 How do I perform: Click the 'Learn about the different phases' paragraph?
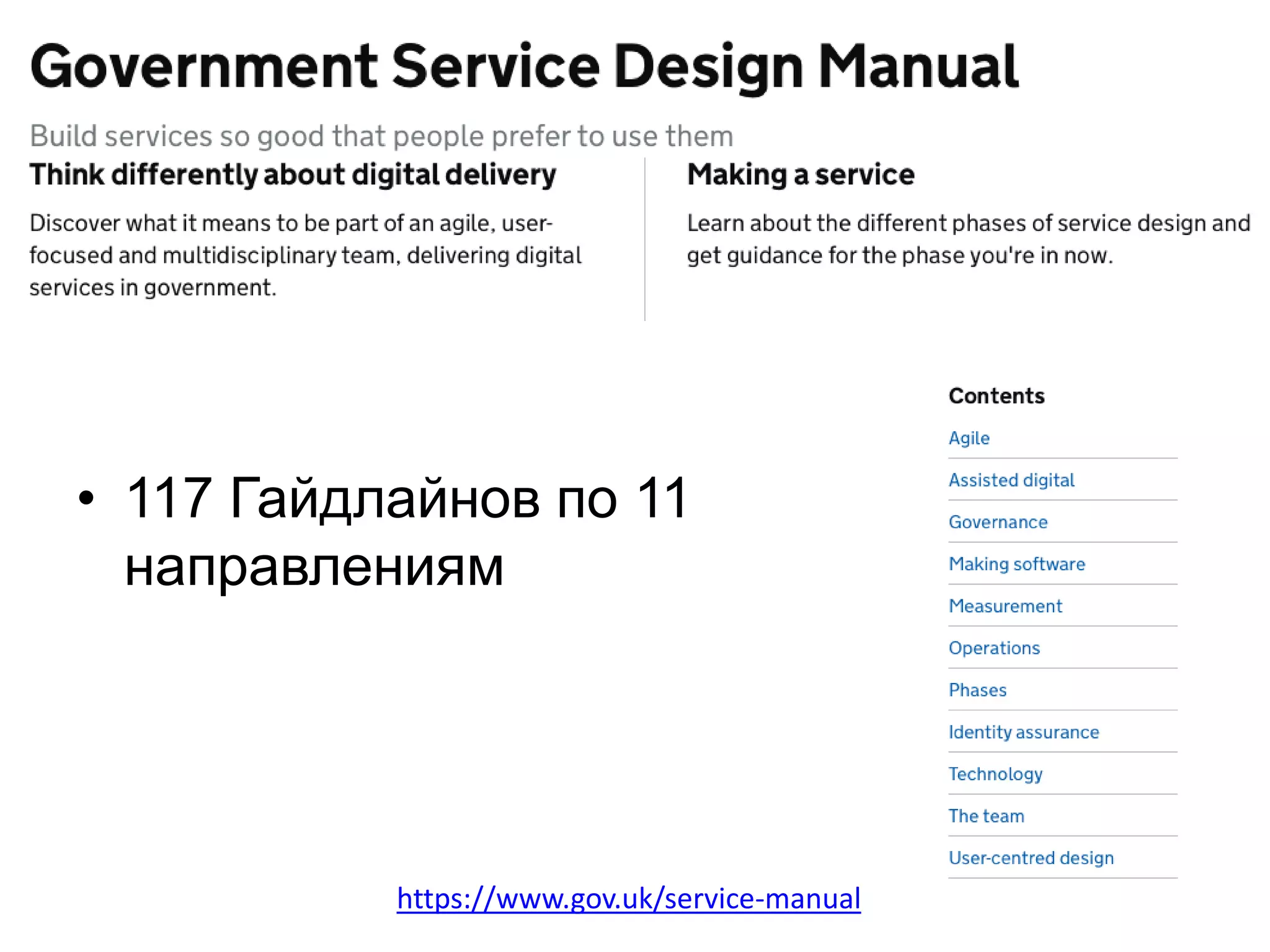969,239
